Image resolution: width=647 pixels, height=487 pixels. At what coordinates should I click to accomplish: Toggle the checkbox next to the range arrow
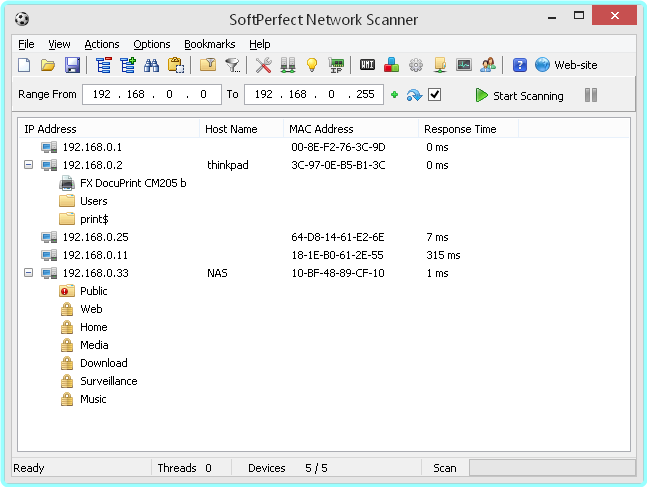tap(434, 95)
